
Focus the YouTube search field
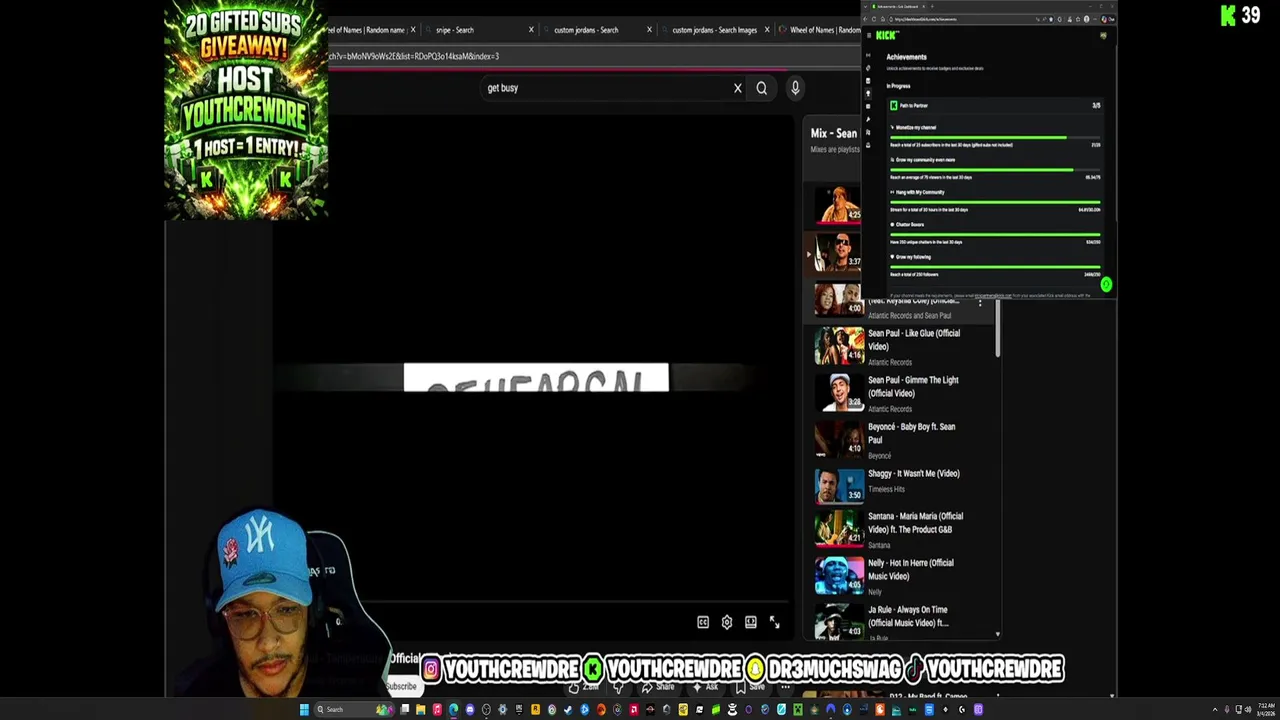click(x=605, y=88)
